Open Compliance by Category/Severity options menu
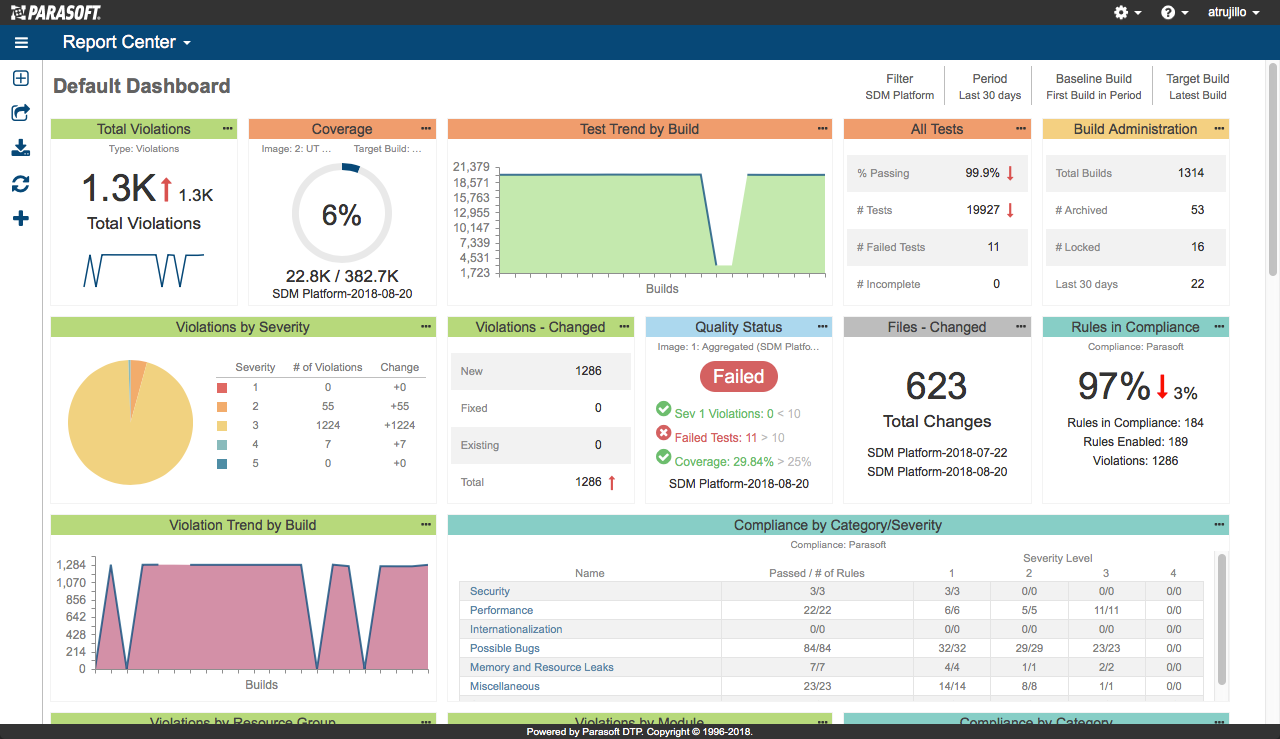The width and height of the screenshot is (1280, 739). point(1219,524)
